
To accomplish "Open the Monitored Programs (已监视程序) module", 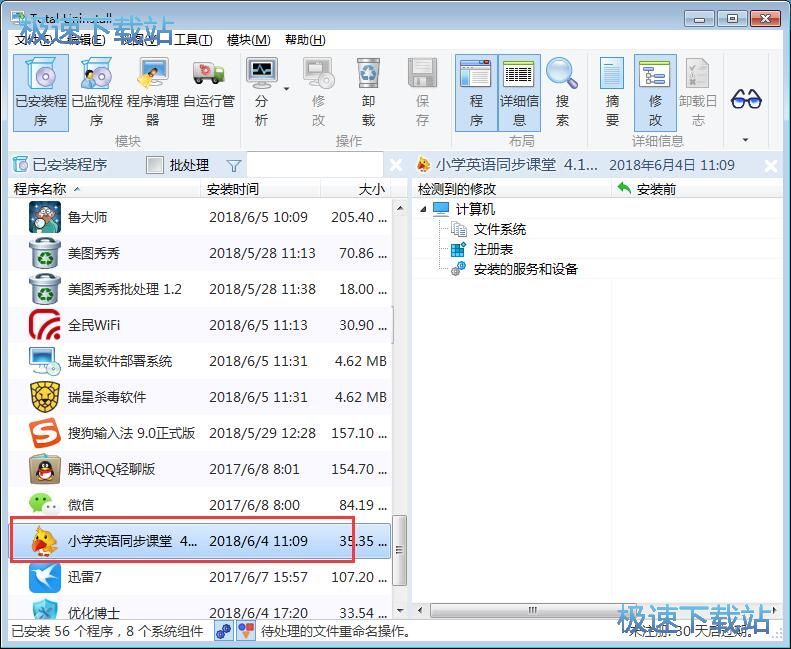I will [97, 93].
